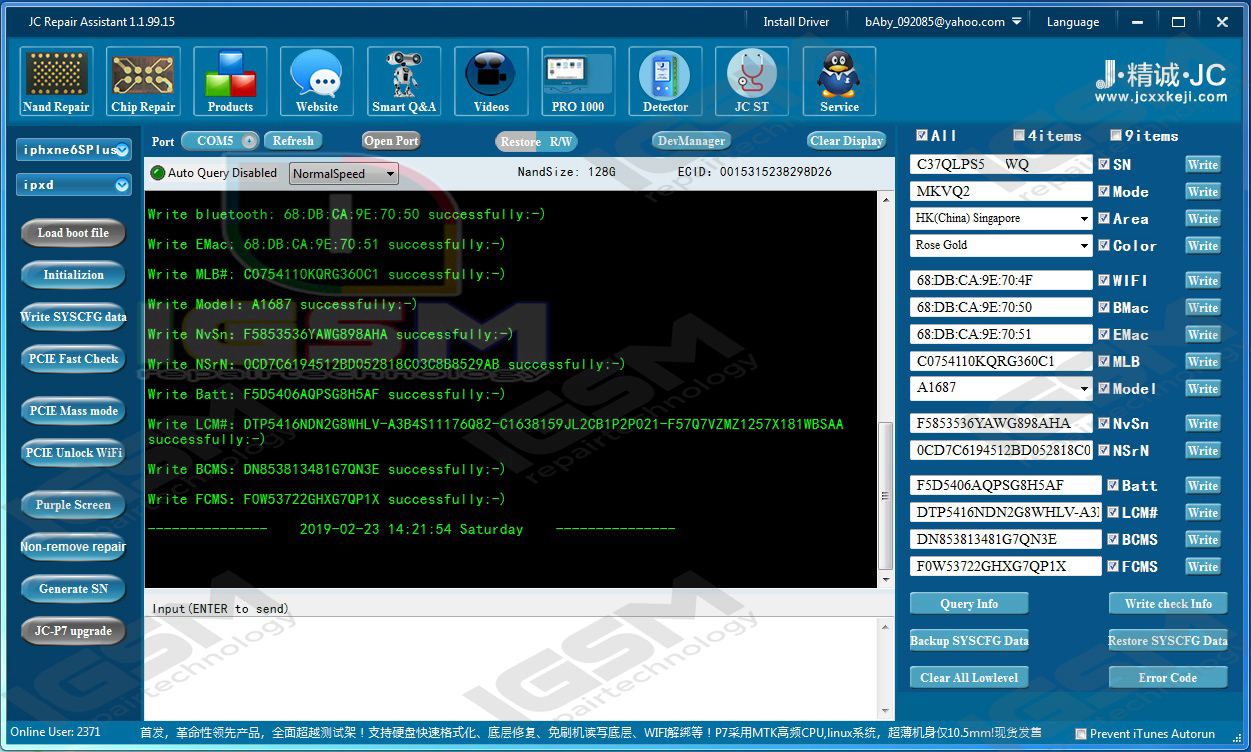Open the PRO 1000 tool
The width and height of the screenshot is (1251, 752).
click(x=578, y=81)
